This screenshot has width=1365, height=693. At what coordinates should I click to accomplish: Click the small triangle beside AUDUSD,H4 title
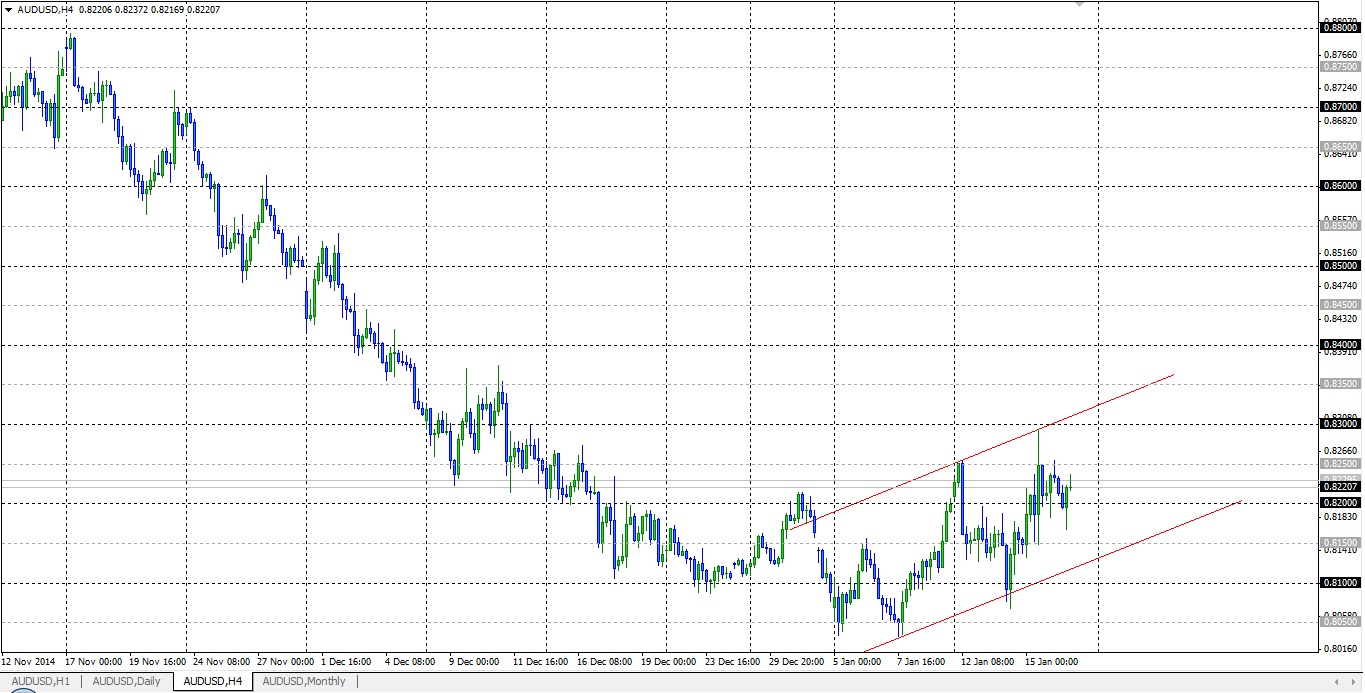[8, 9]
